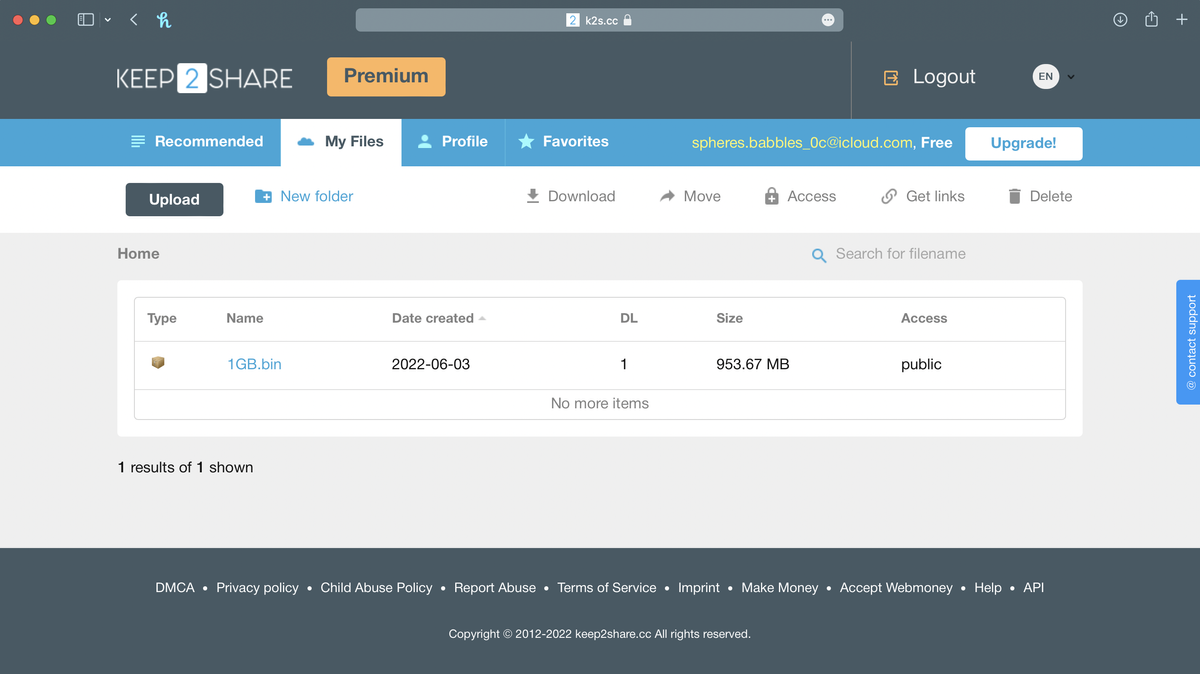Click the 1GB.bin file type box icon
1200x674 pixels.
click(158, 363)
